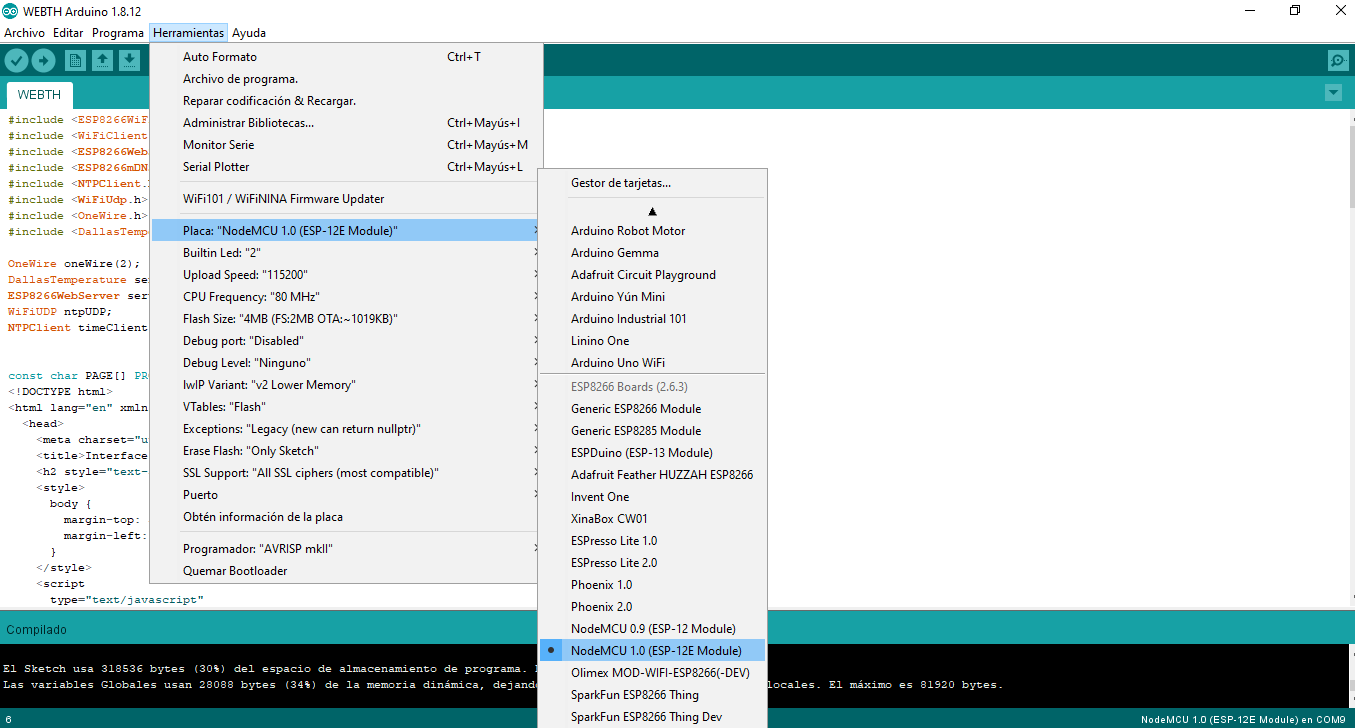The width and height of the screenshot is (1355, 728).
Task: Select the ESPresso Lite 1.0 board
Action: 652,541
